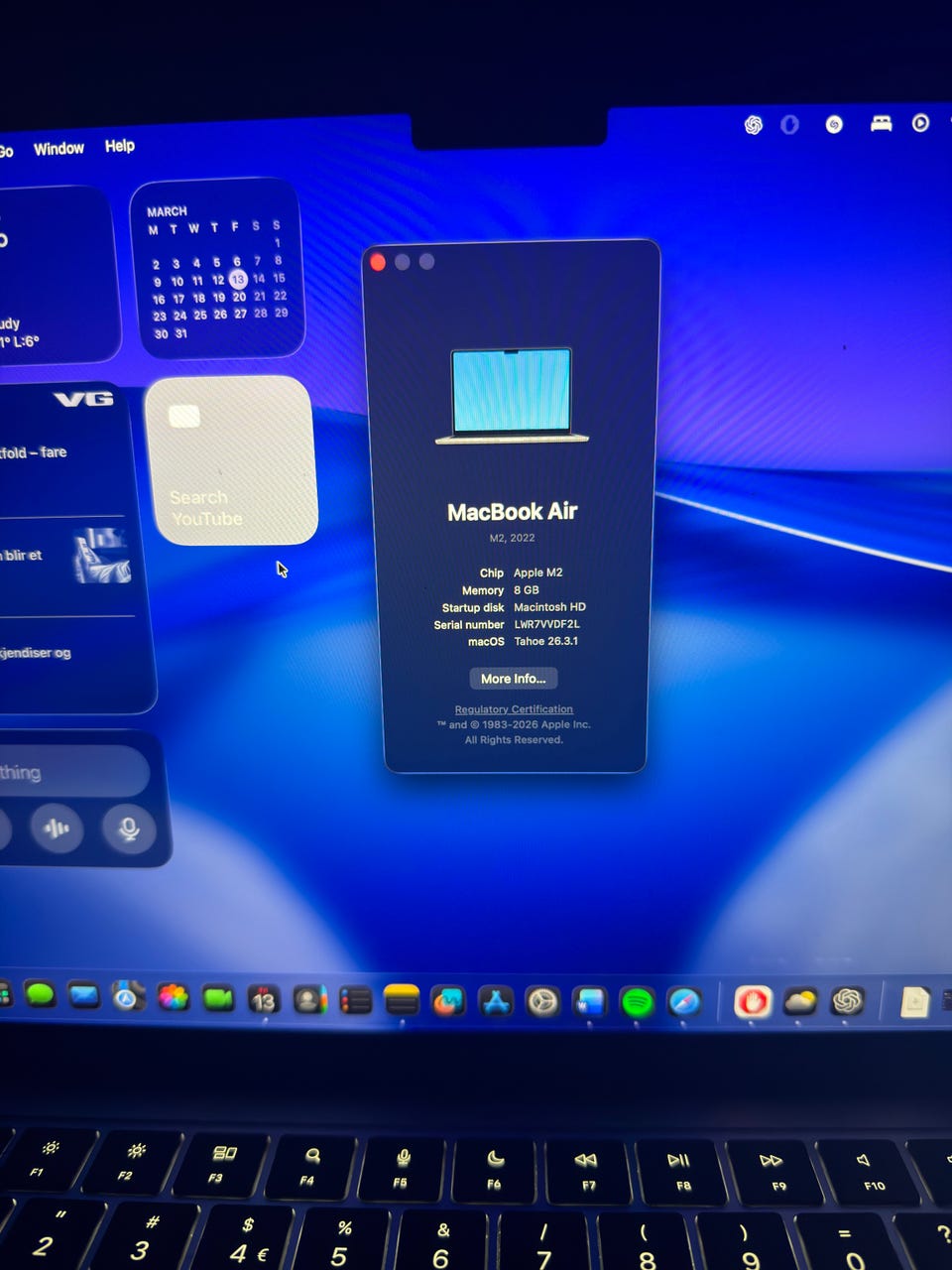Click date 20 in the calendar widget
952x1270 pixels.
pos(239,297)
